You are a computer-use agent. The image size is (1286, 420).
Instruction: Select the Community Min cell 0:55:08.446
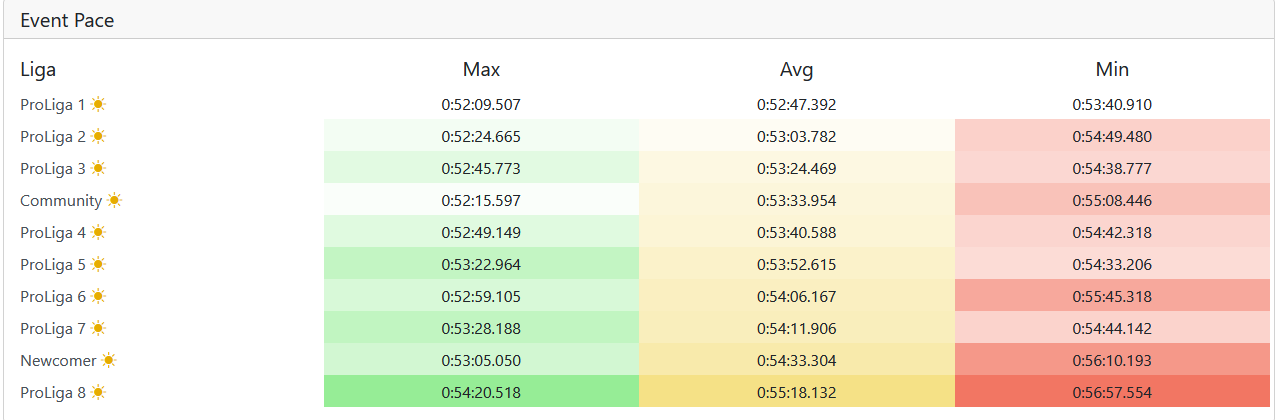coord(1112,200)
